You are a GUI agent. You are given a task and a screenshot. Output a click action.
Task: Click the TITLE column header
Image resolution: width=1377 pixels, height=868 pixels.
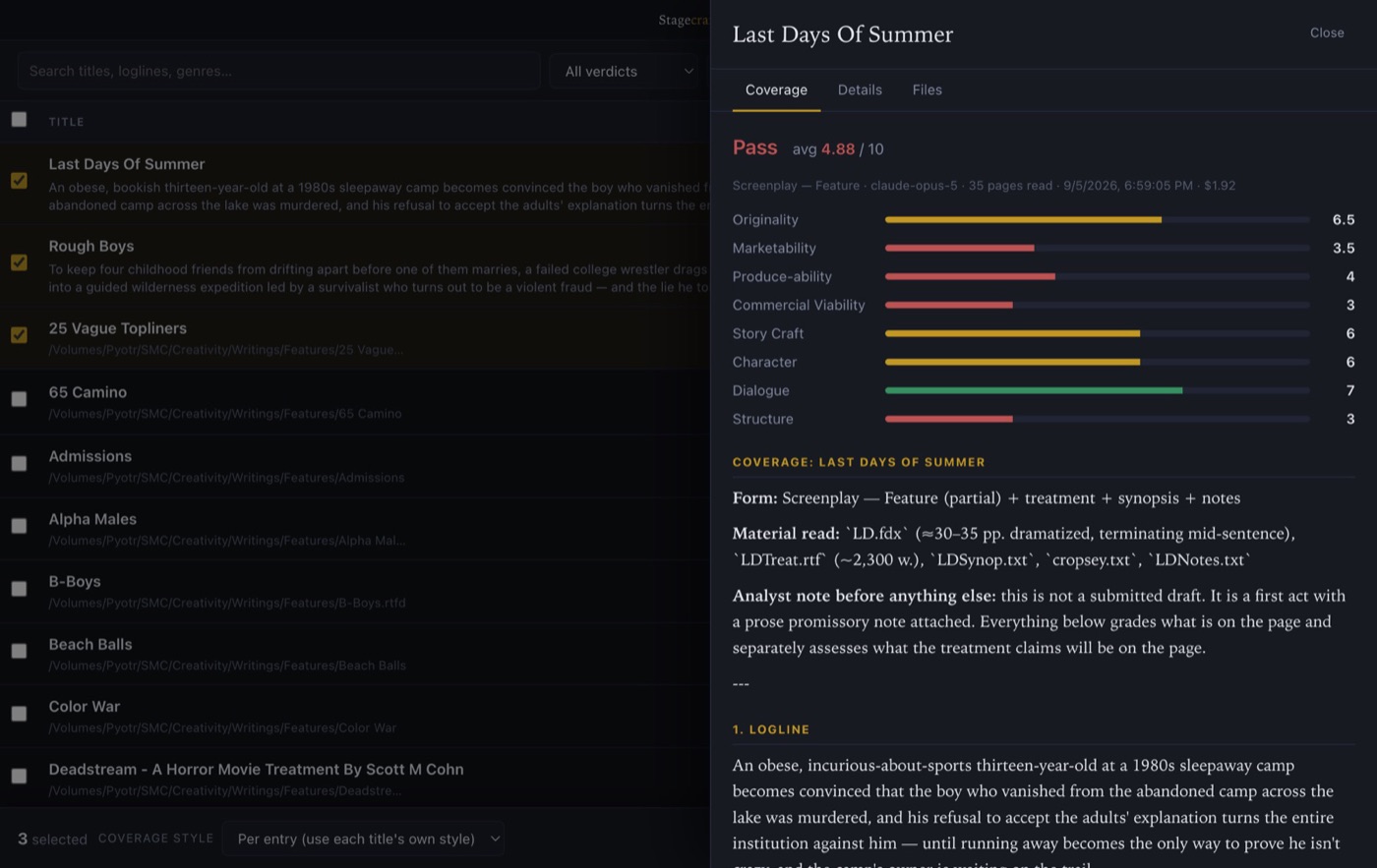point(66,122)
